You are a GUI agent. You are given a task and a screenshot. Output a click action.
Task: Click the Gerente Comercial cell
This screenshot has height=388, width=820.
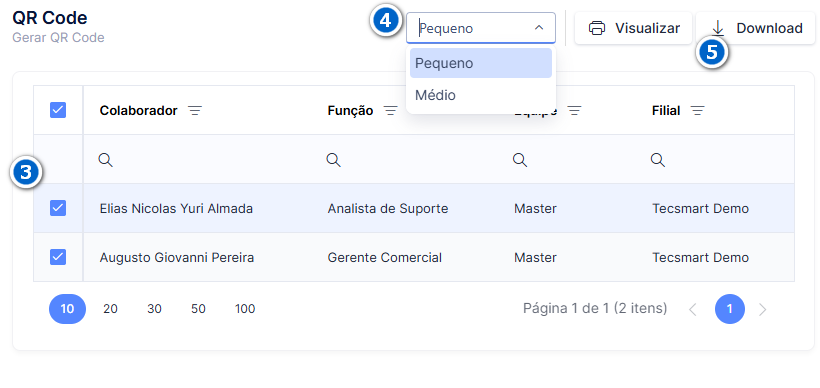coord(384,258)
